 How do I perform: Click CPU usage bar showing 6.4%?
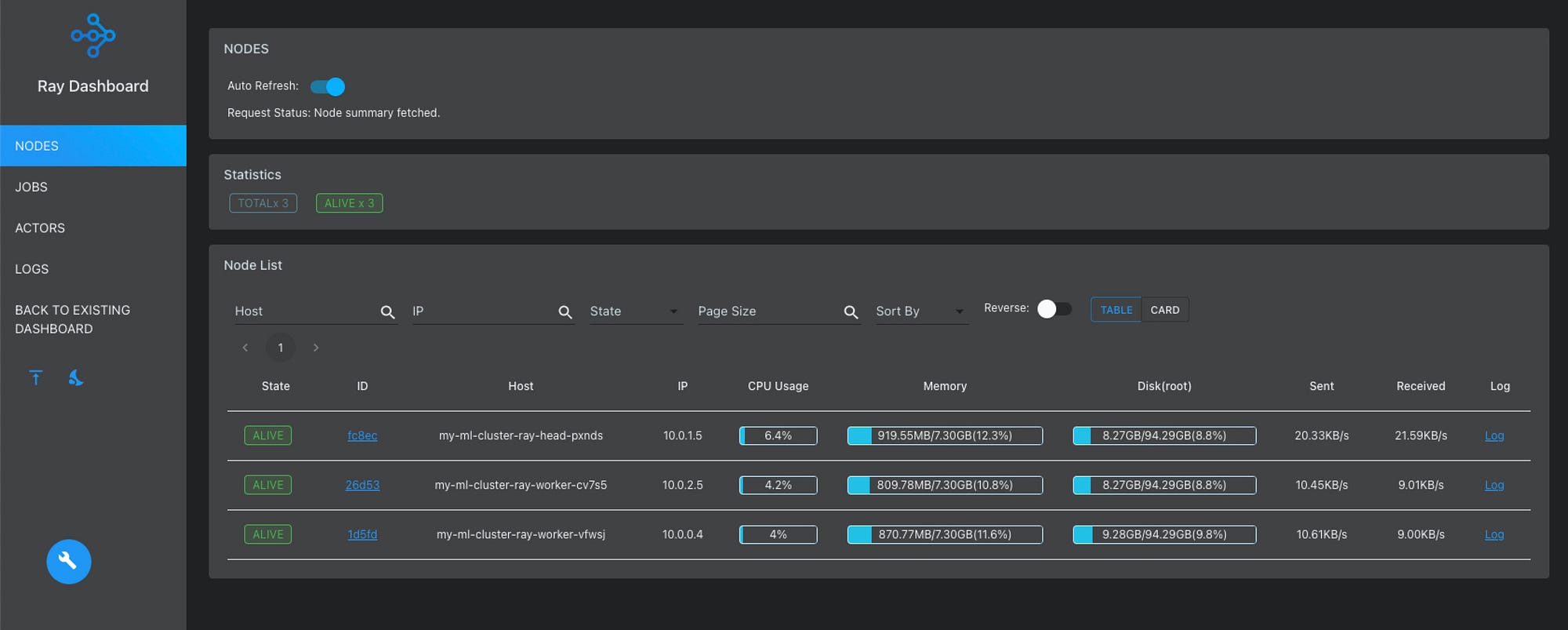point(779,435)
